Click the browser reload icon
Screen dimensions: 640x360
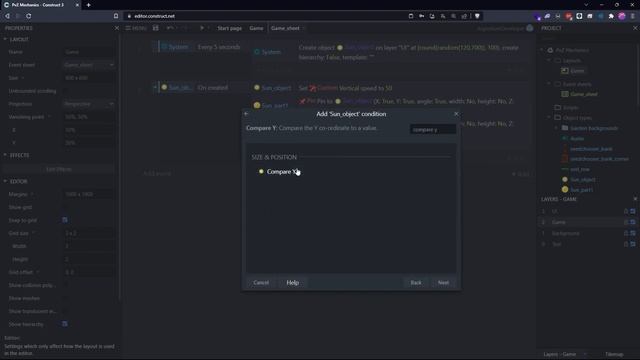tap(29, 16)
